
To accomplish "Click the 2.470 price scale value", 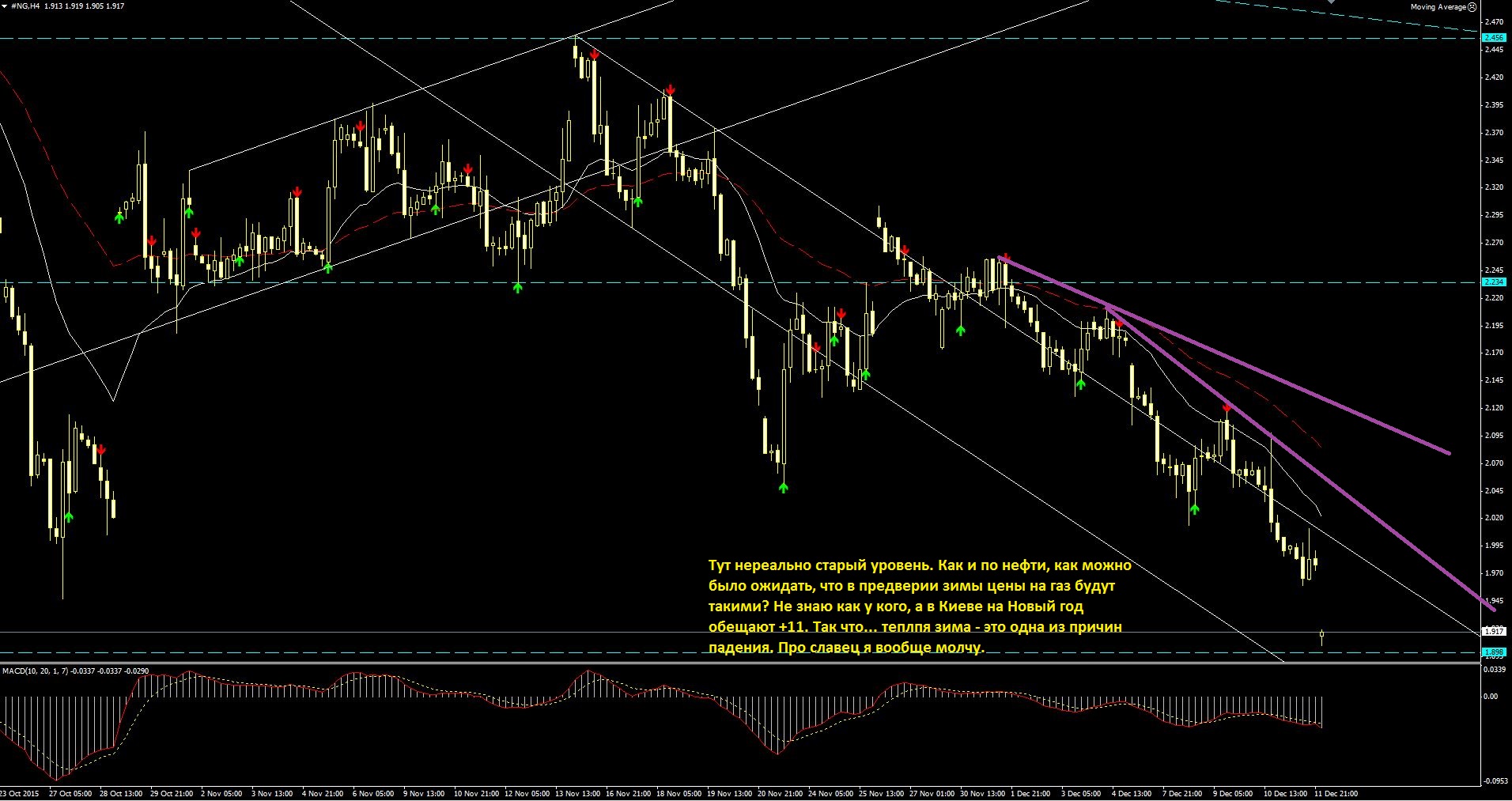I will (x=1494, y=22).
